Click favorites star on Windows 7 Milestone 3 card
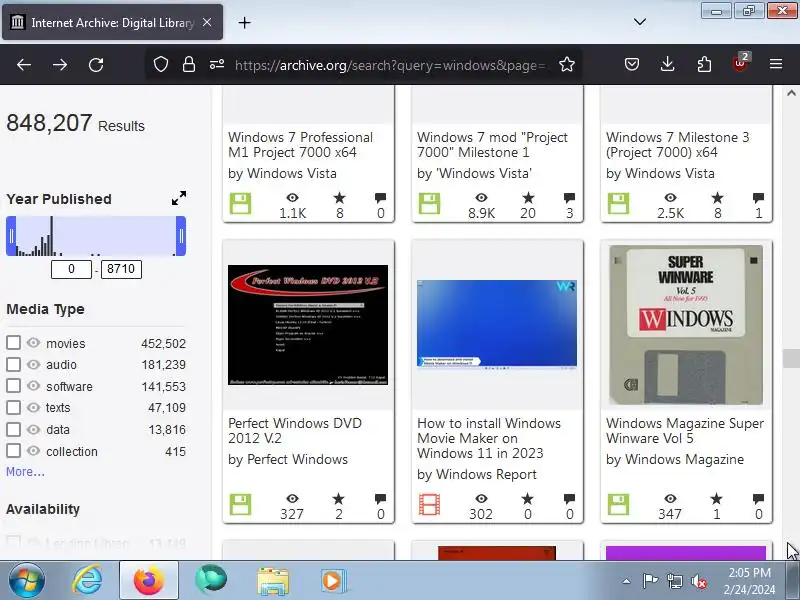 tap(717, 197)
